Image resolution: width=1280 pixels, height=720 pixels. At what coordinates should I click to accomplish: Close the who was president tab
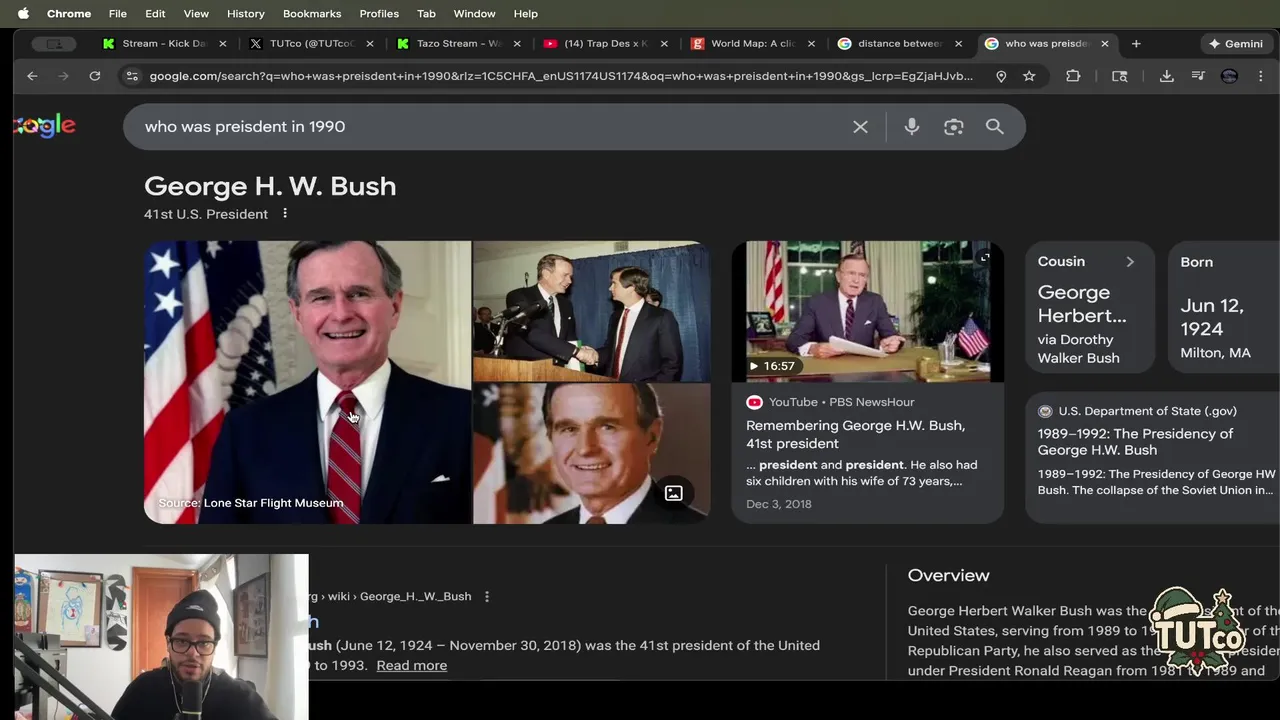[x=1105, y=44]
